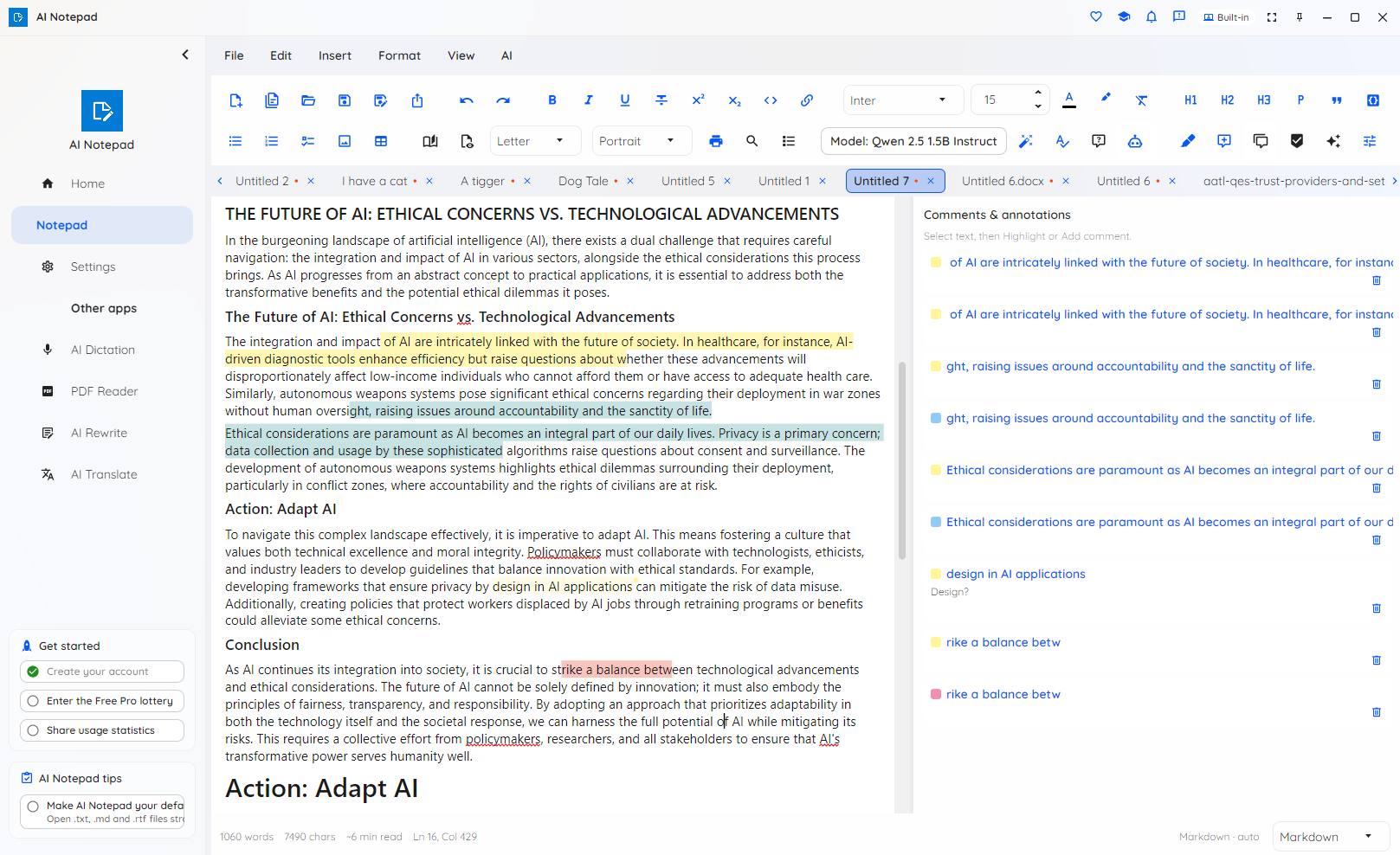Collapse the left sidebar with the chevron
1400x855 pixels.
185,55
